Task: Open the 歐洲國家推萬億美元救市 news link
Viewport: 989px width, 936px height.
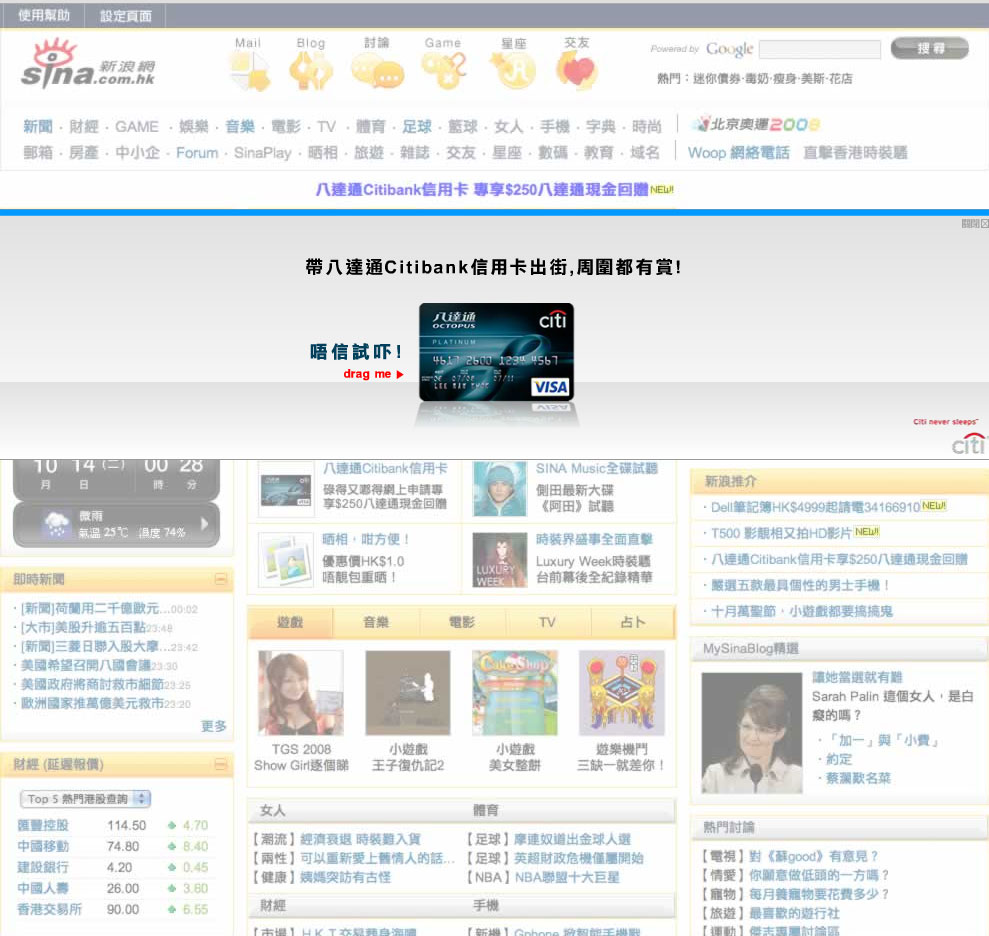Action: tap(92, 703)
